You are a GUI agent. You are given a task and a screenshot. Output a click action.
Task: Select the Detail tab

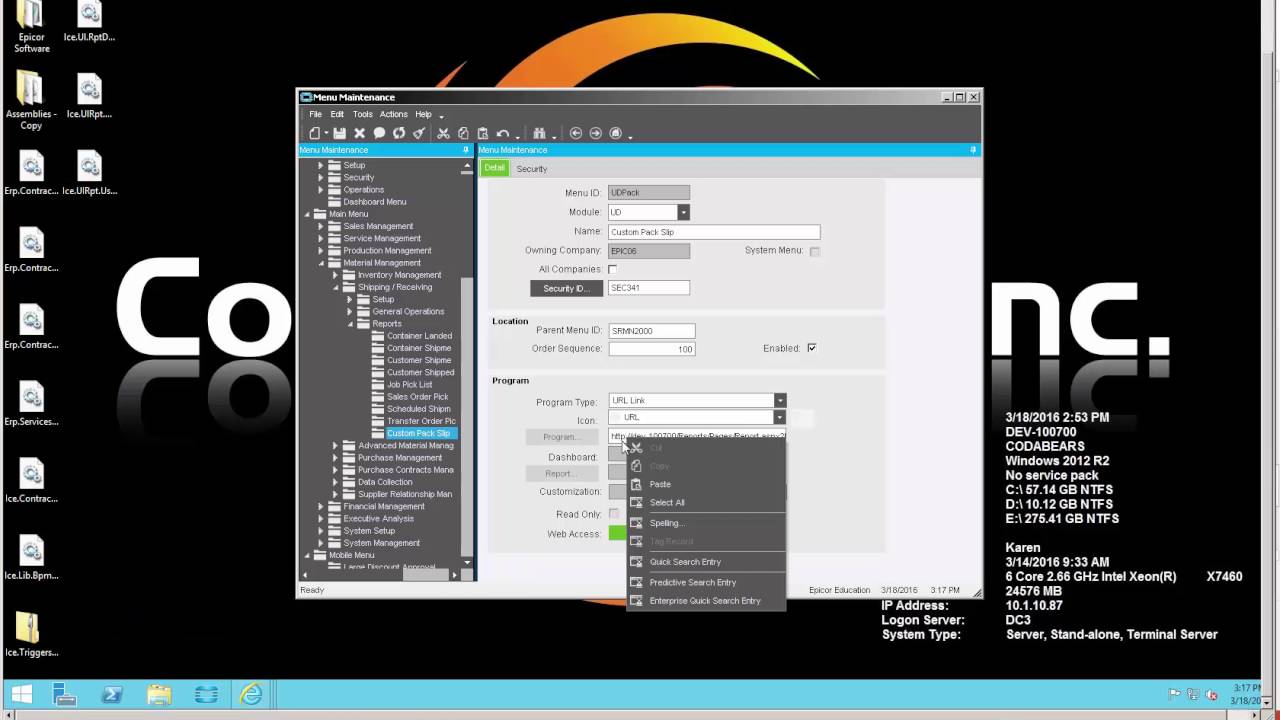[x=495, y=168]
